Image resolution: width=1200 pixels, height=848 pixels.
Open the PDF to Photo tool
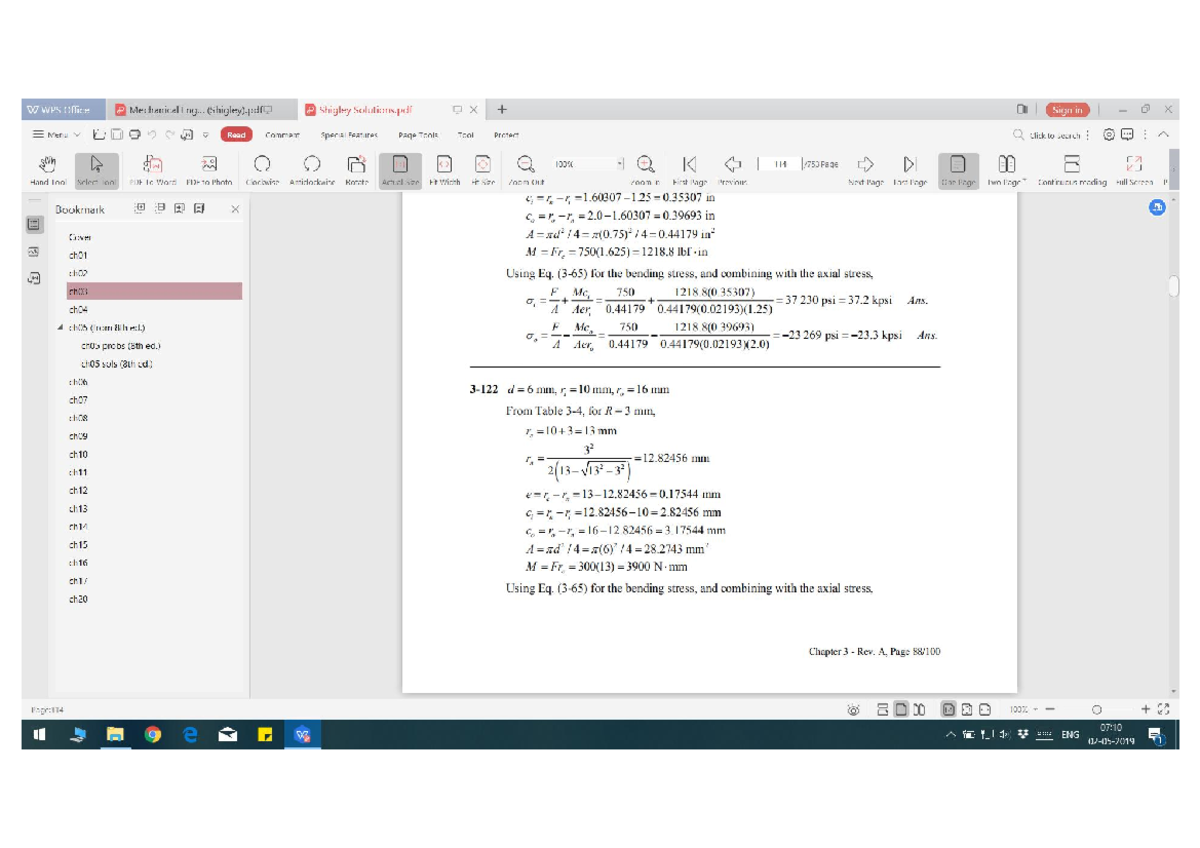(x=208, y=165)
